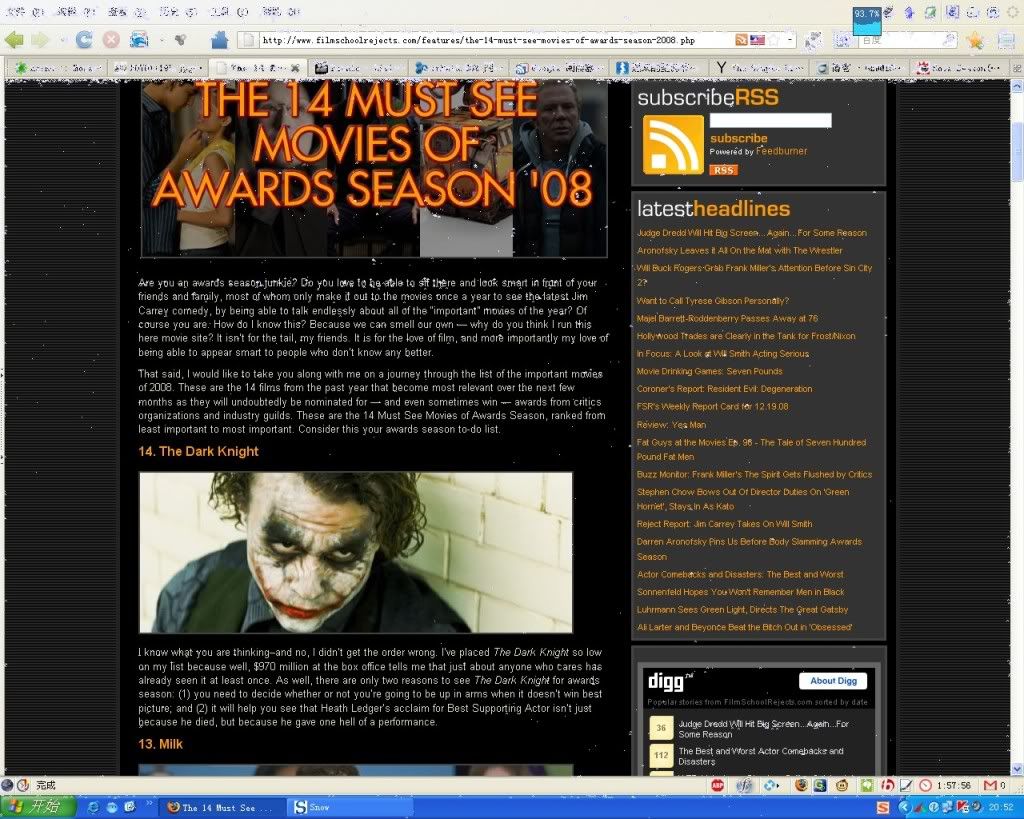Open bookmarks with the yellow star icon
Screen dimensions: 1024x819
[975, 40]
